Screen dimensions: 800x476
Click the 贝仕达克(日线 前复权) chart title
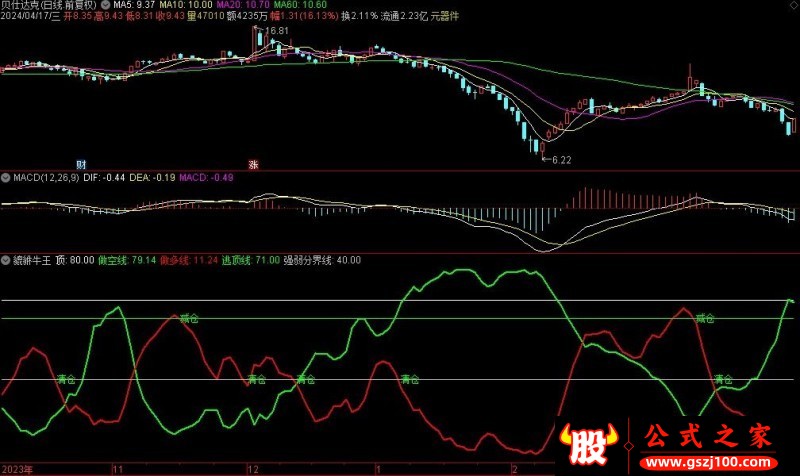(x=48, y=5)
